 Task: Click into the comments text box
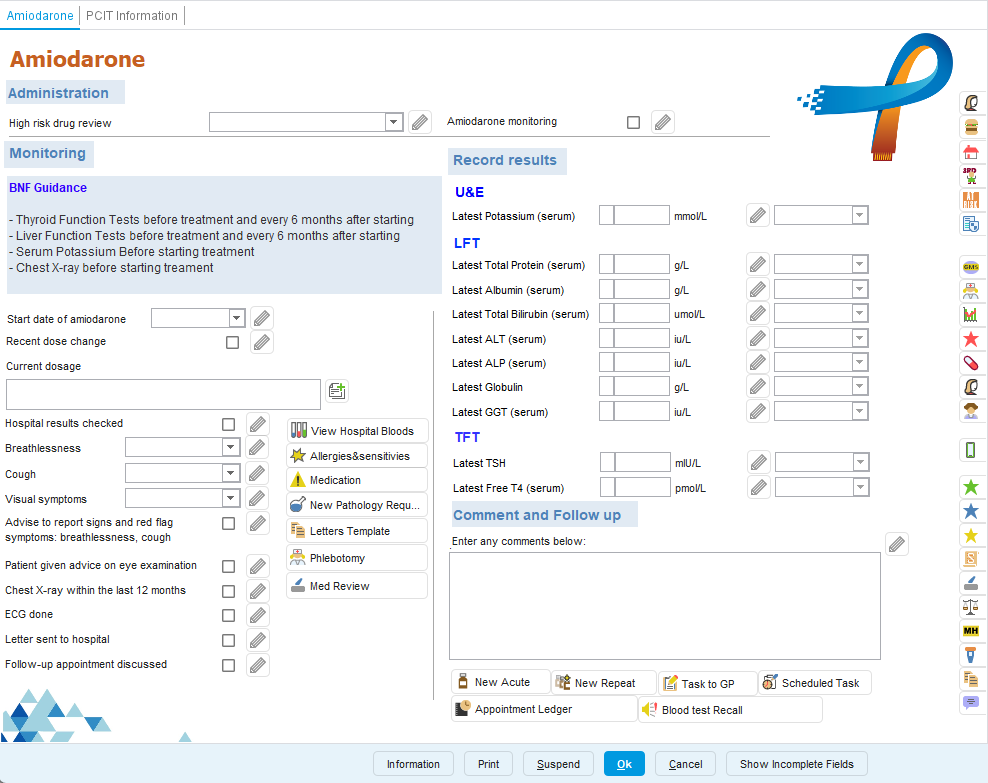(664, 605)
